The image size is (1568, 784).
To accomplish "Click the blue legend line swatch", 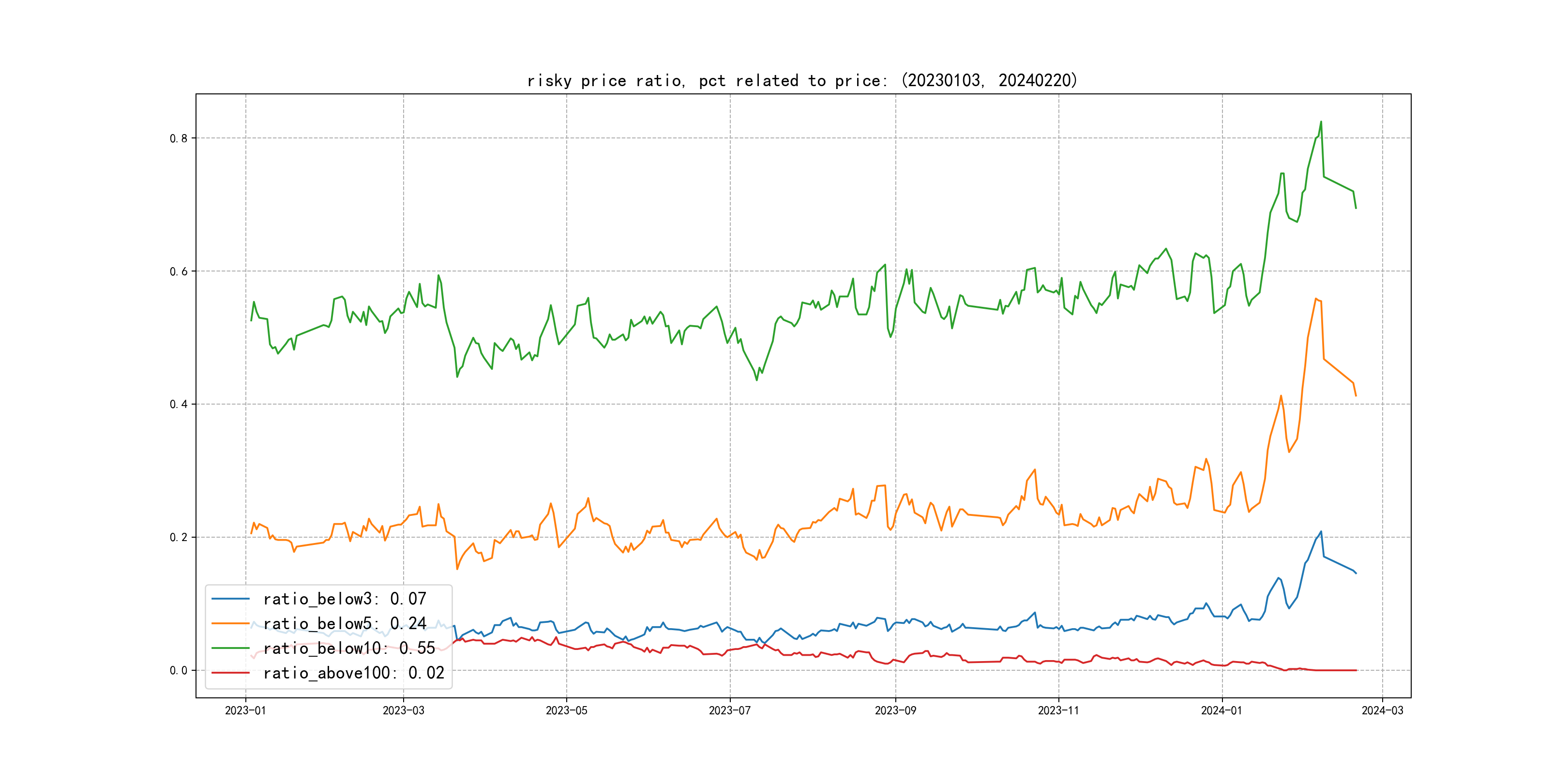I will coord(230,599).
